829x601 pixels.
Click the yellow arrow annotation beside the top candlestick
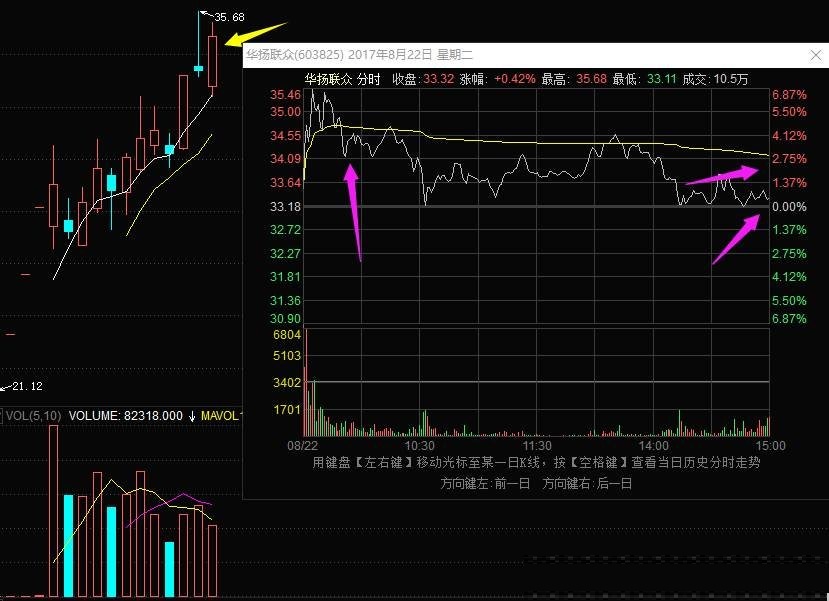pos(255,35)
